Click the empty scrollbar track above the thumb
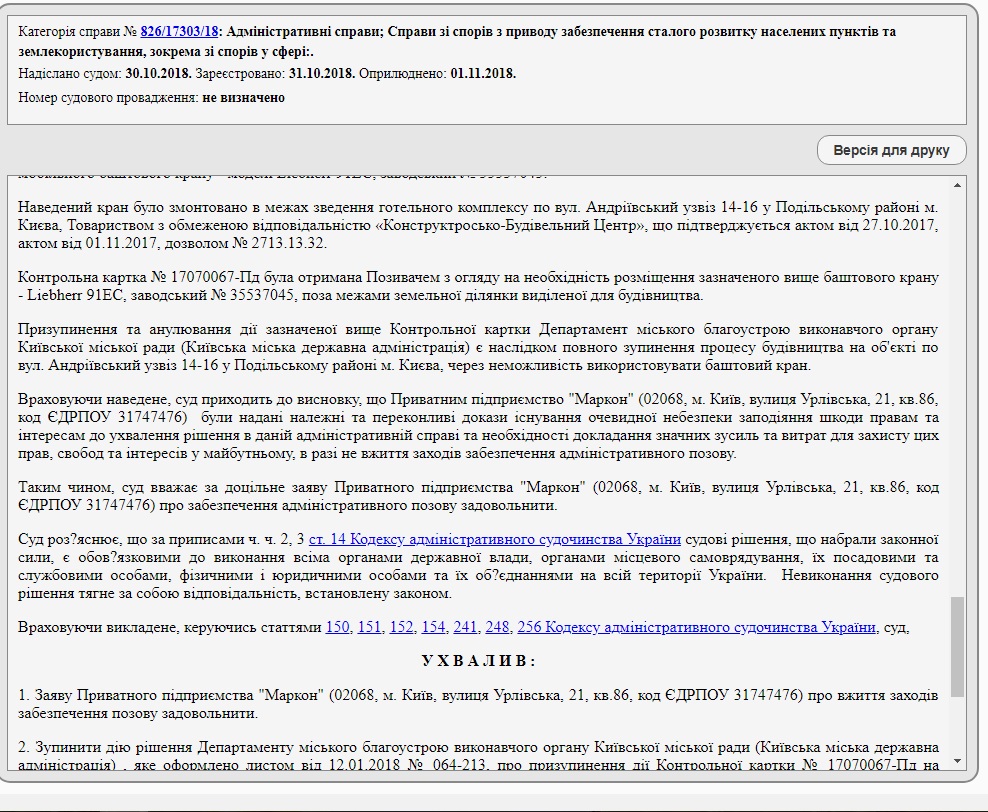 [x=957, y=400]
